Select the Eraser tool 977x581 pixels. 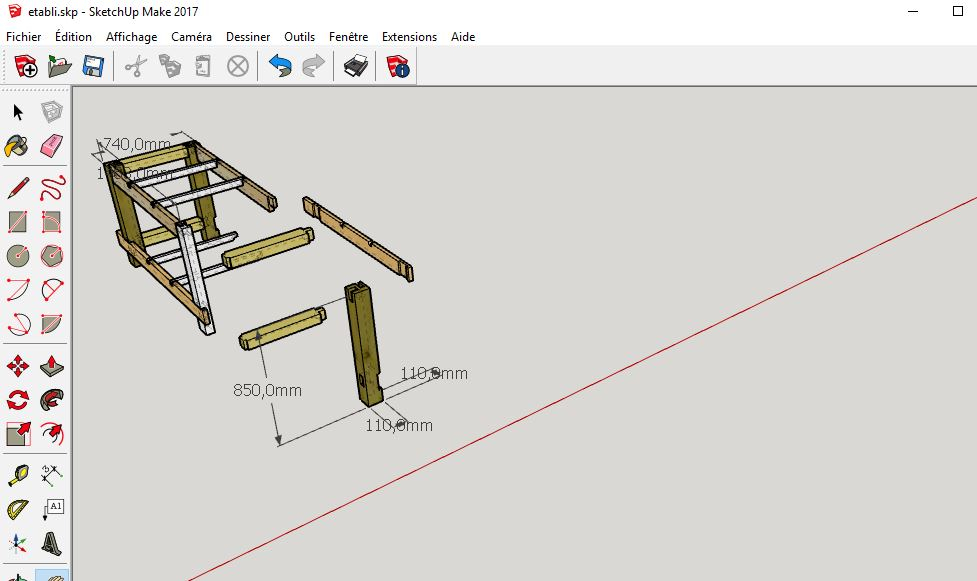tap(52, 147)
